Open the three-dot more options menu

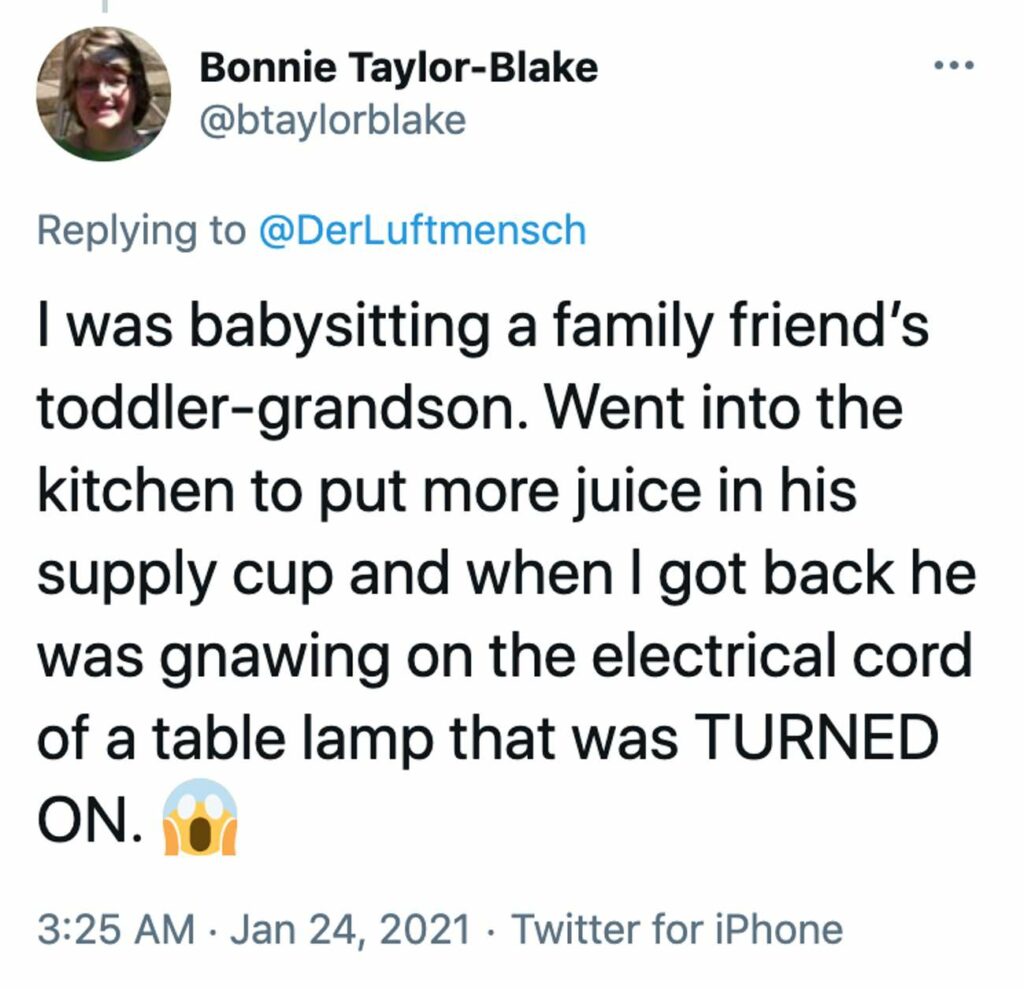pos(954,65)
